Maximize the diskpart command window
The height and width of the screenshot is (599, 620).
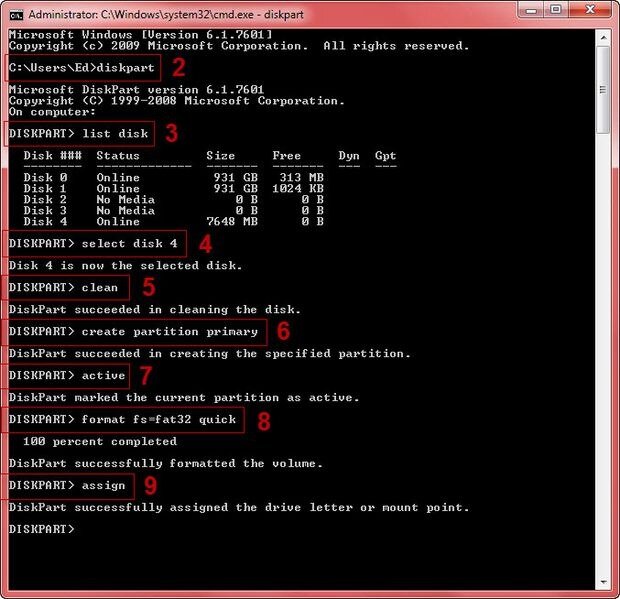pyautogui.click(x=556, y=10)
